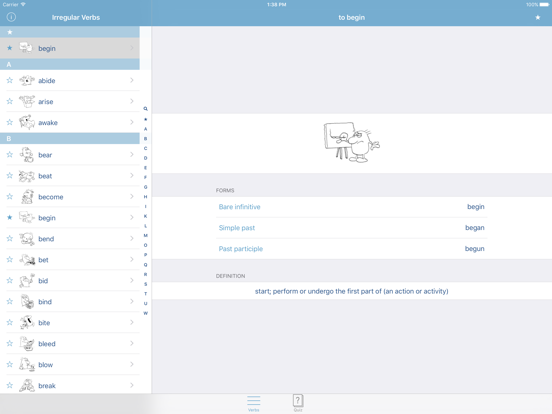The width and height of the screenshot is (552, 414).
Task: Click the bind cartoon thumbnail
Action: pos(27,302)
